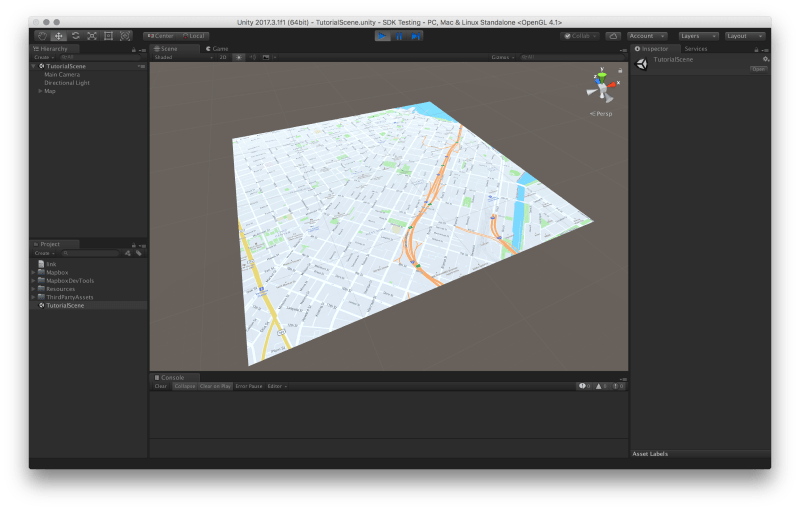Click the Pause button

pos(399,36)
